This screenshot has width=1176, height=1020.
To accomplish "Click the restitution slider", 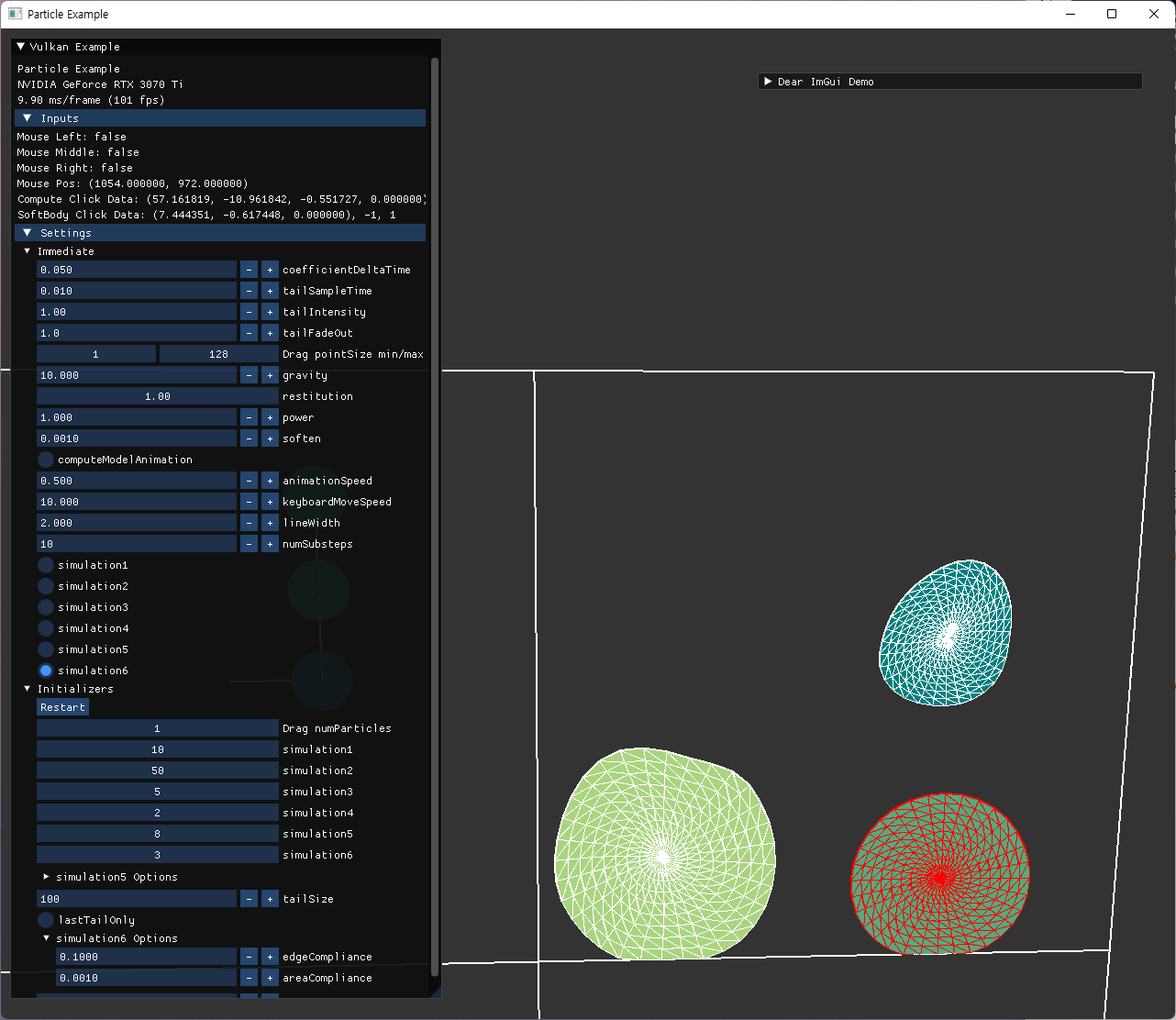I will (x=158, y=396).
